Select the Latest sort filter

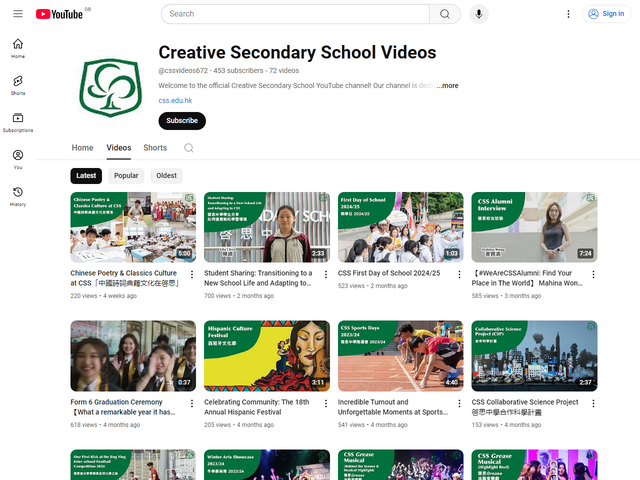[86, 176]
